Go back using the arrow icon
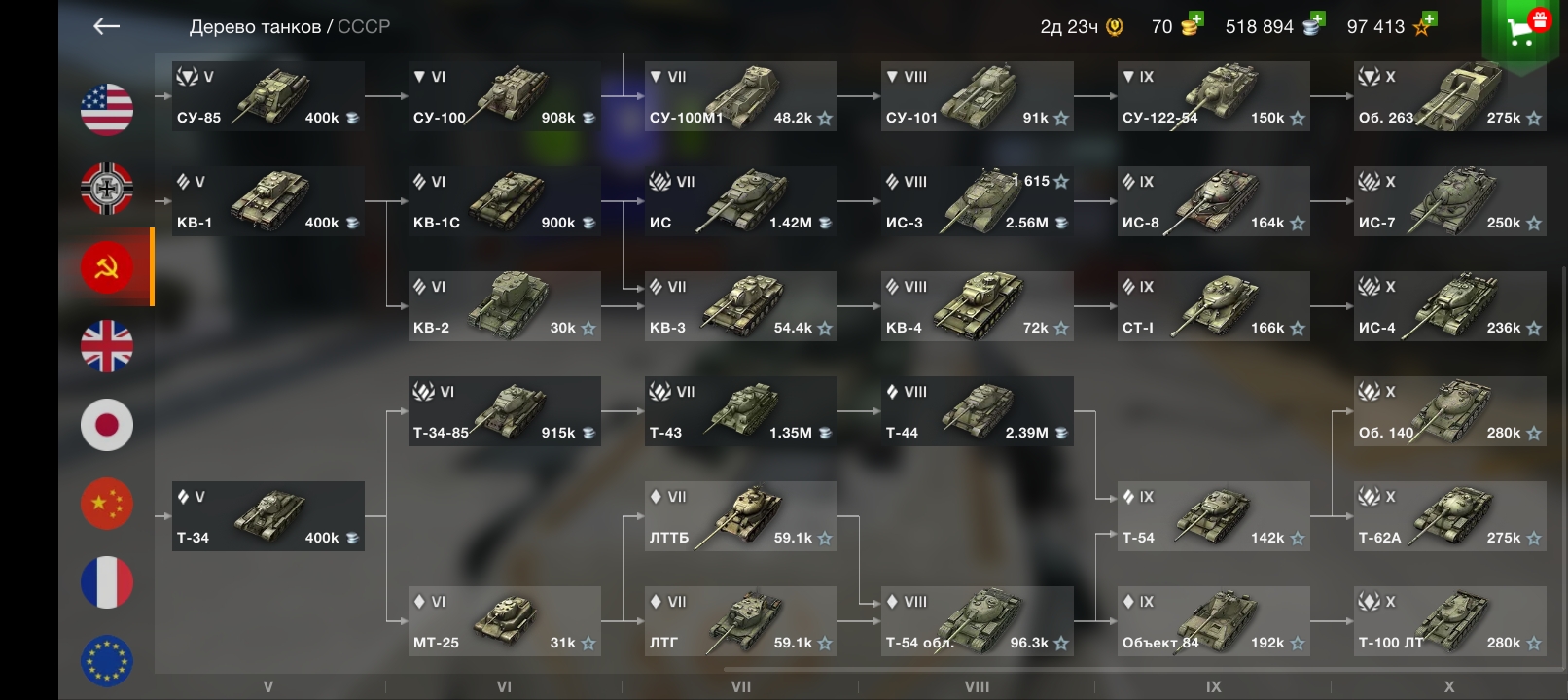The image size is (1568, 700). point(107,27)
